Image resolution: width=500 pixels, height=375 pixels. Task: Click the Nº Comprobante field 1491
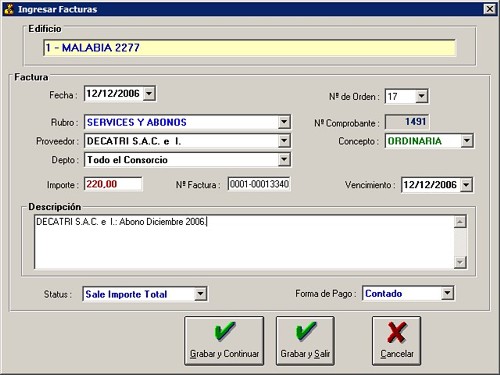[407, 122]
